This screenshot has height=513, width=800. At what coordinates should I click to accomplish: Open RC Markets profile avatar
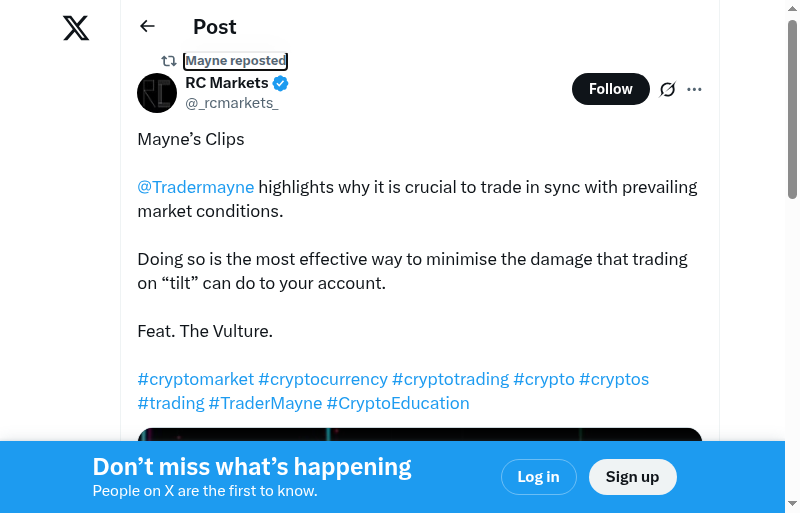point(157,93)
